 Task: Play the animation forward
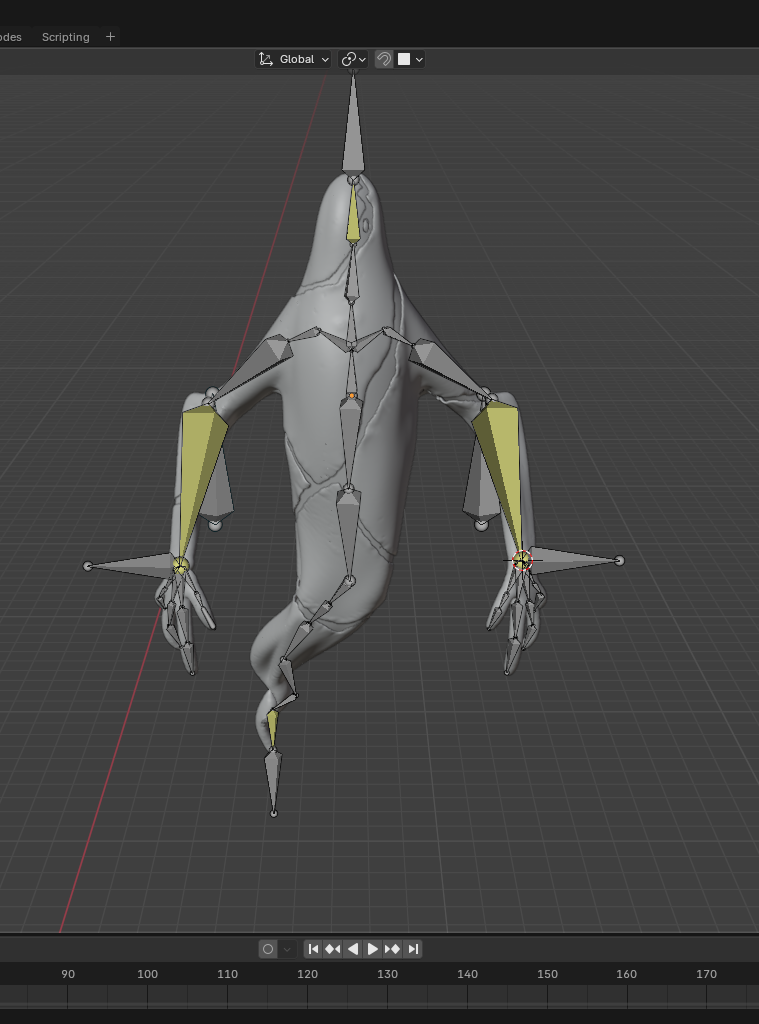pyautogui.click(x=373, y=949)
